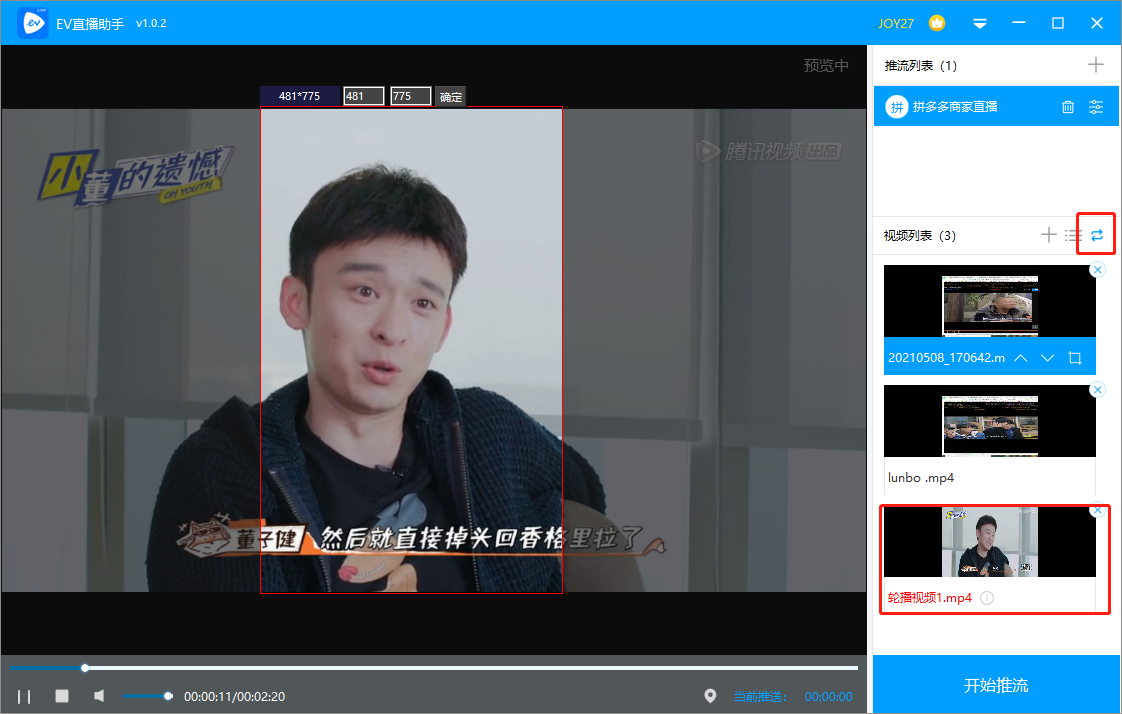The width and height of the screenshot is (1122, 714).
Task: Click the crop height input field
Action: click(411, 96)
